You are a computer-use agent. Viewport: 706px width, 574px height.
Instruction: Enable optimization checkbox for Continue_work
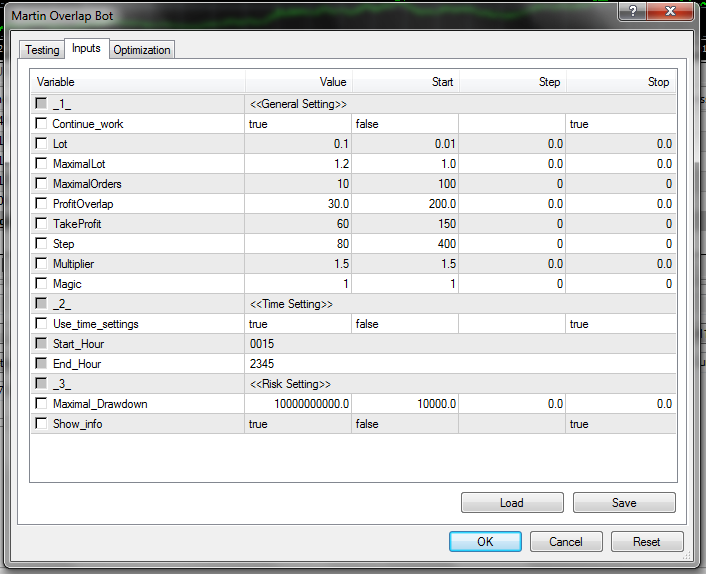click(41, 123)
